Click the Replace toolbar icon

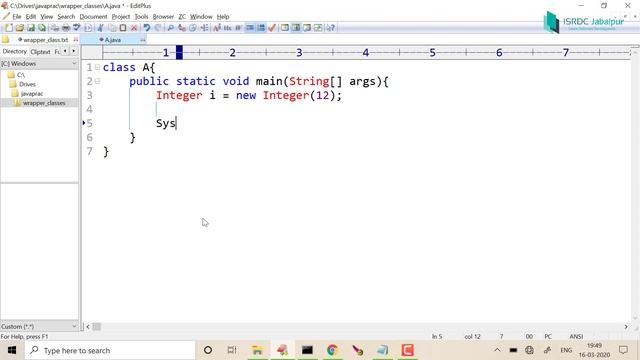tap(182, 28)
